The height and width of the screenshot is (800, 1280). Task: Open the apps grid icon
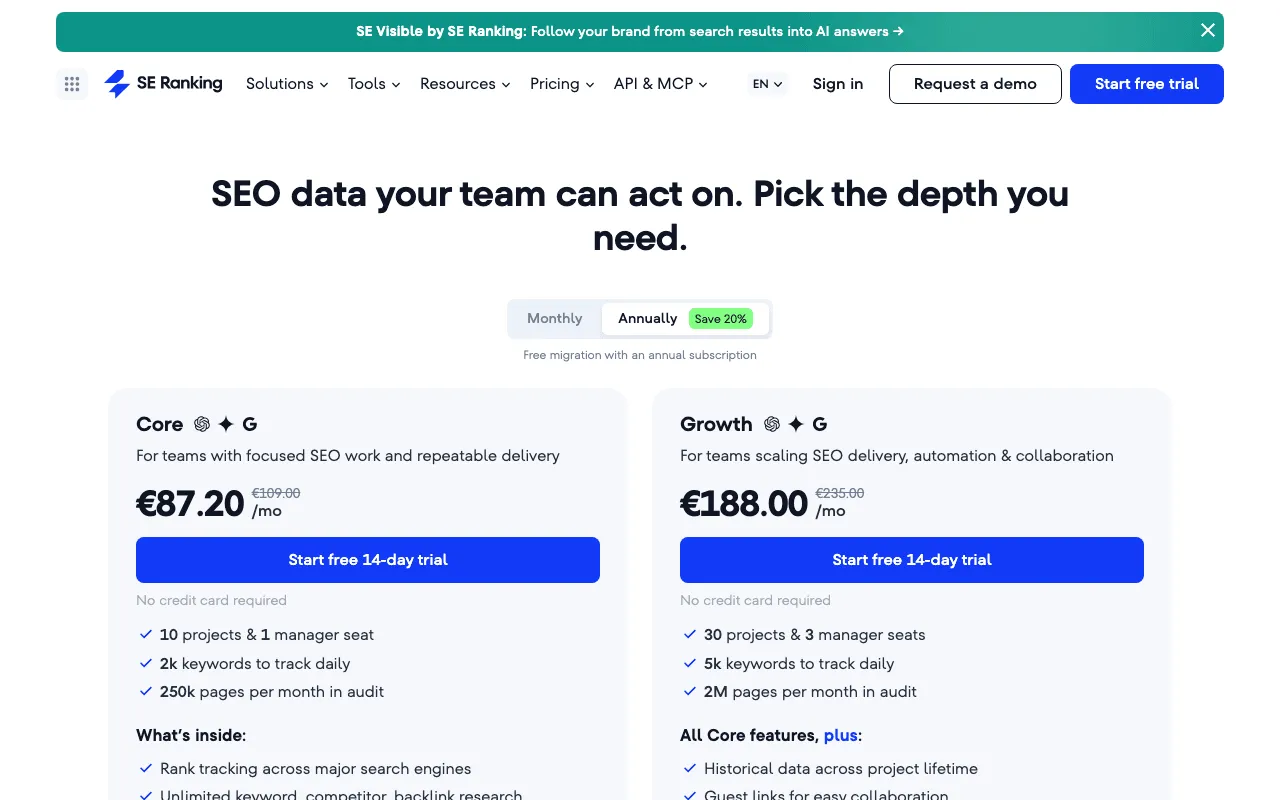[x=72, y=84]
